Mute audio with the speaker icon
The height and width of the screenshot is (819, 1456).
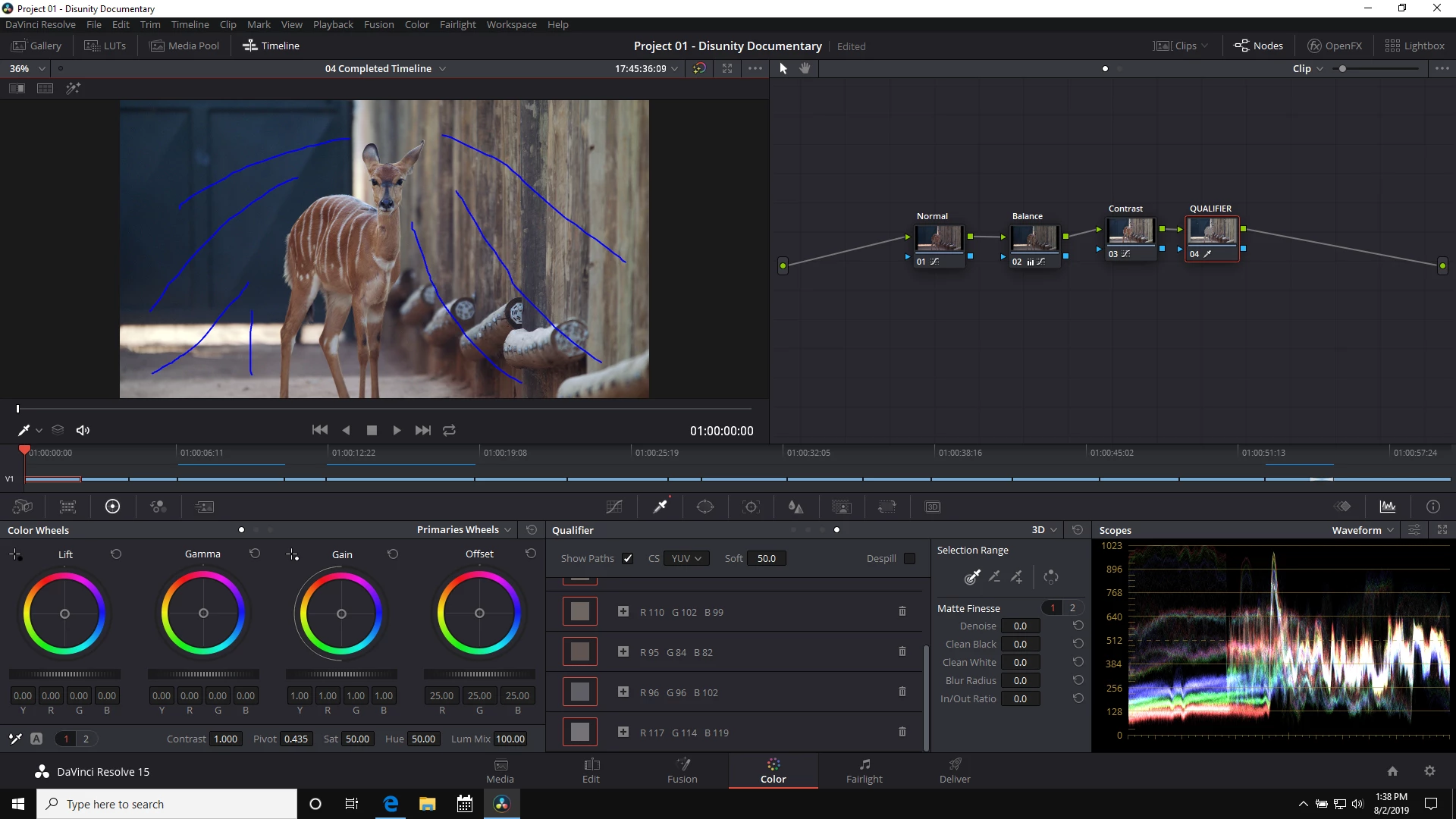(83, 430)
